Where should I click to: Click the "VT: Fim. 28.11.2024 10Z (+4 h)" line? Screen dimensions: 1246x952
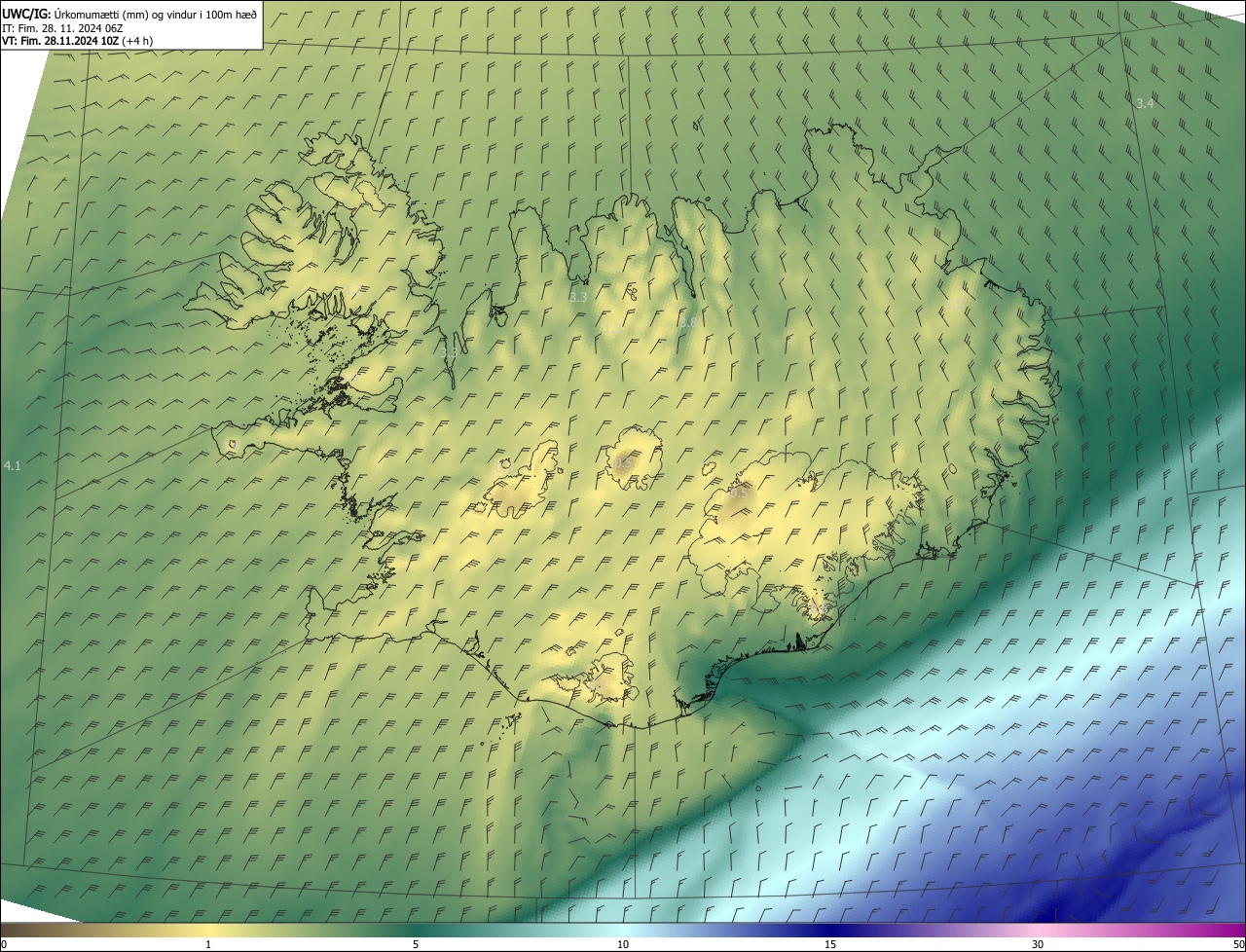77,41
